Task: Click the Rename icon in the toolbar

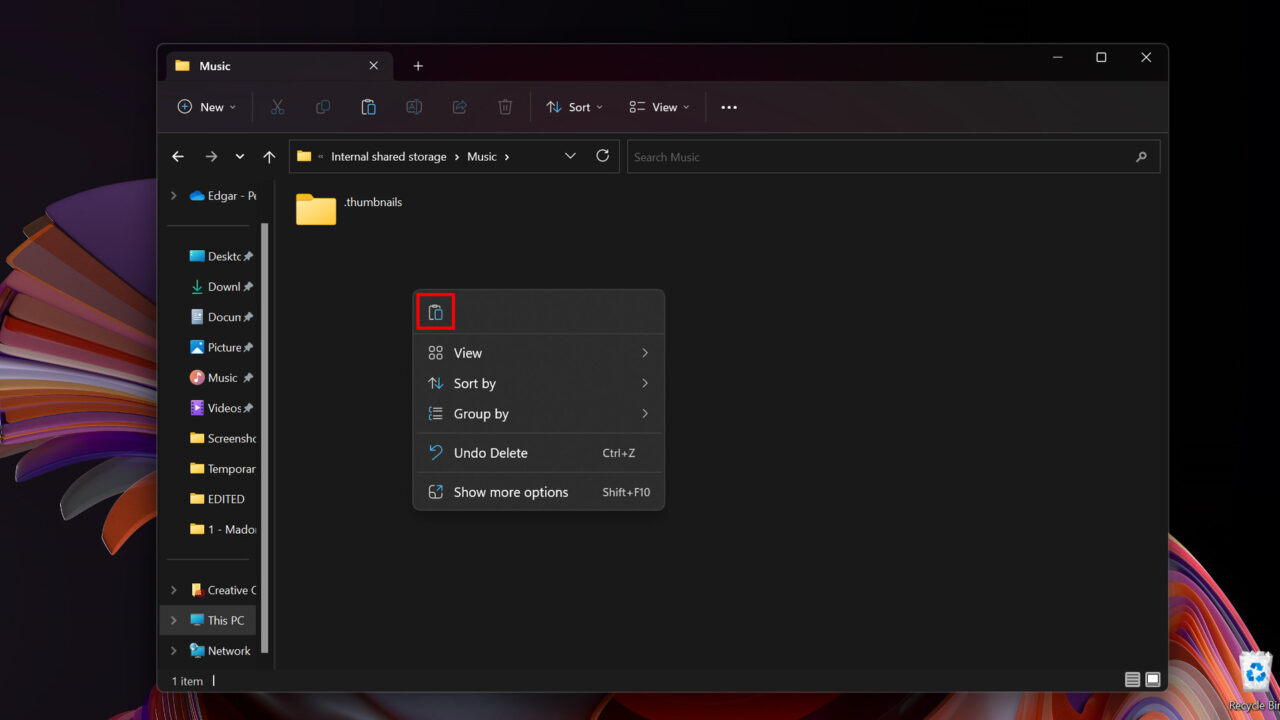Action: (x=414, y=107)
